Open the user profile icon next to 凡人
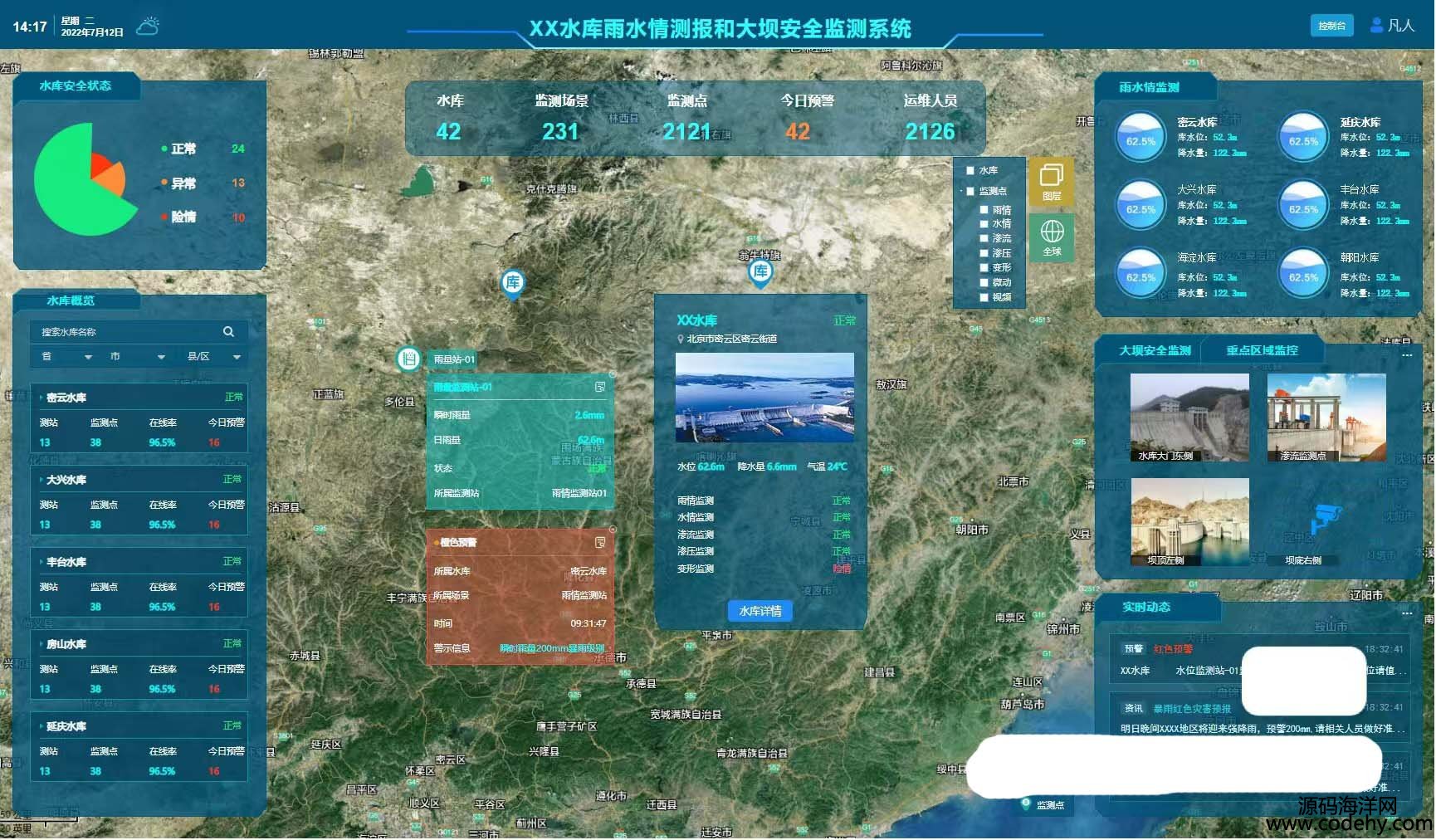 tap(1376, 25)
